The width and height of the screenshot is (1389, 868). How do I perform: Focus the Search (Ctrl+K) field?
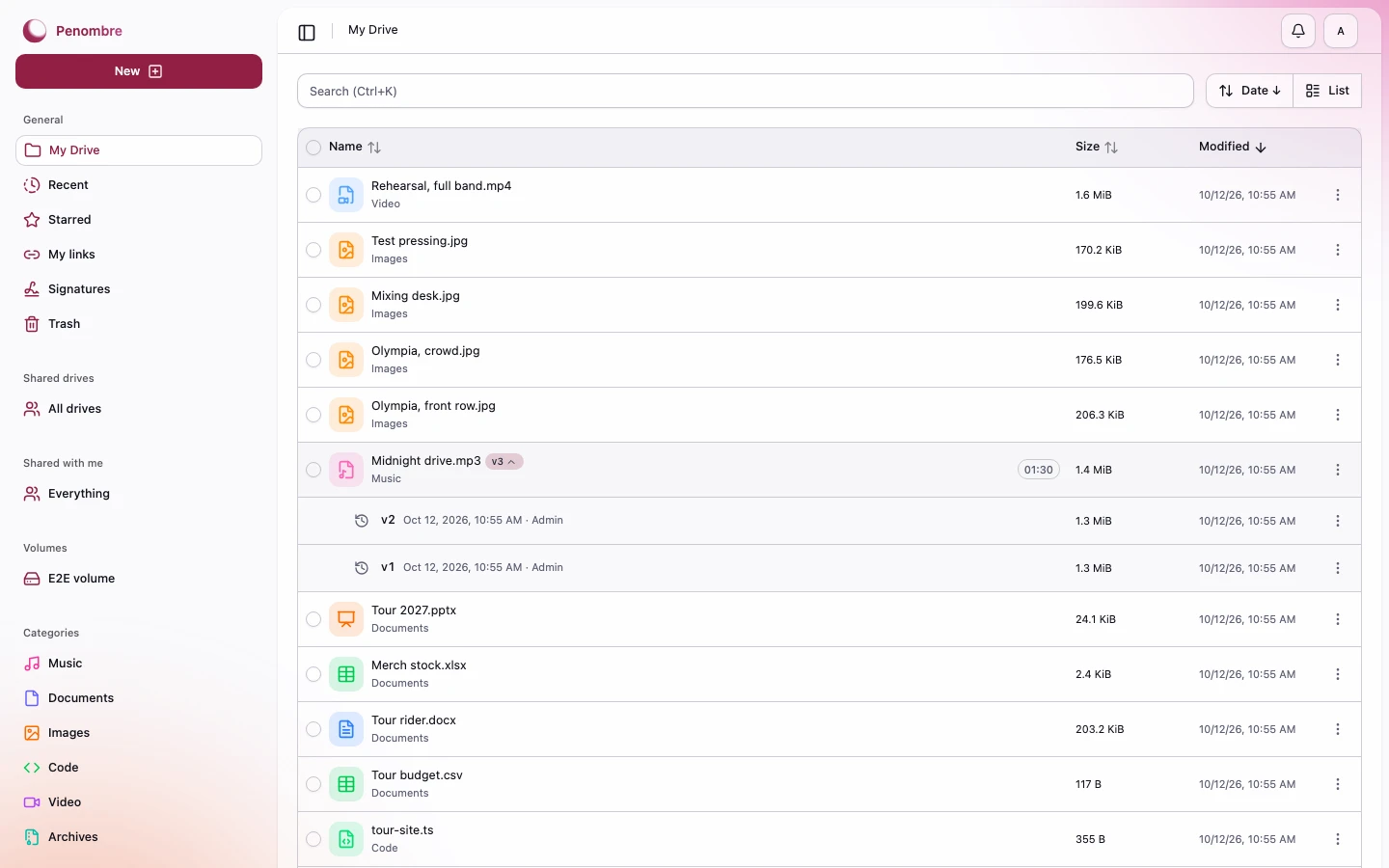(746, 91)
